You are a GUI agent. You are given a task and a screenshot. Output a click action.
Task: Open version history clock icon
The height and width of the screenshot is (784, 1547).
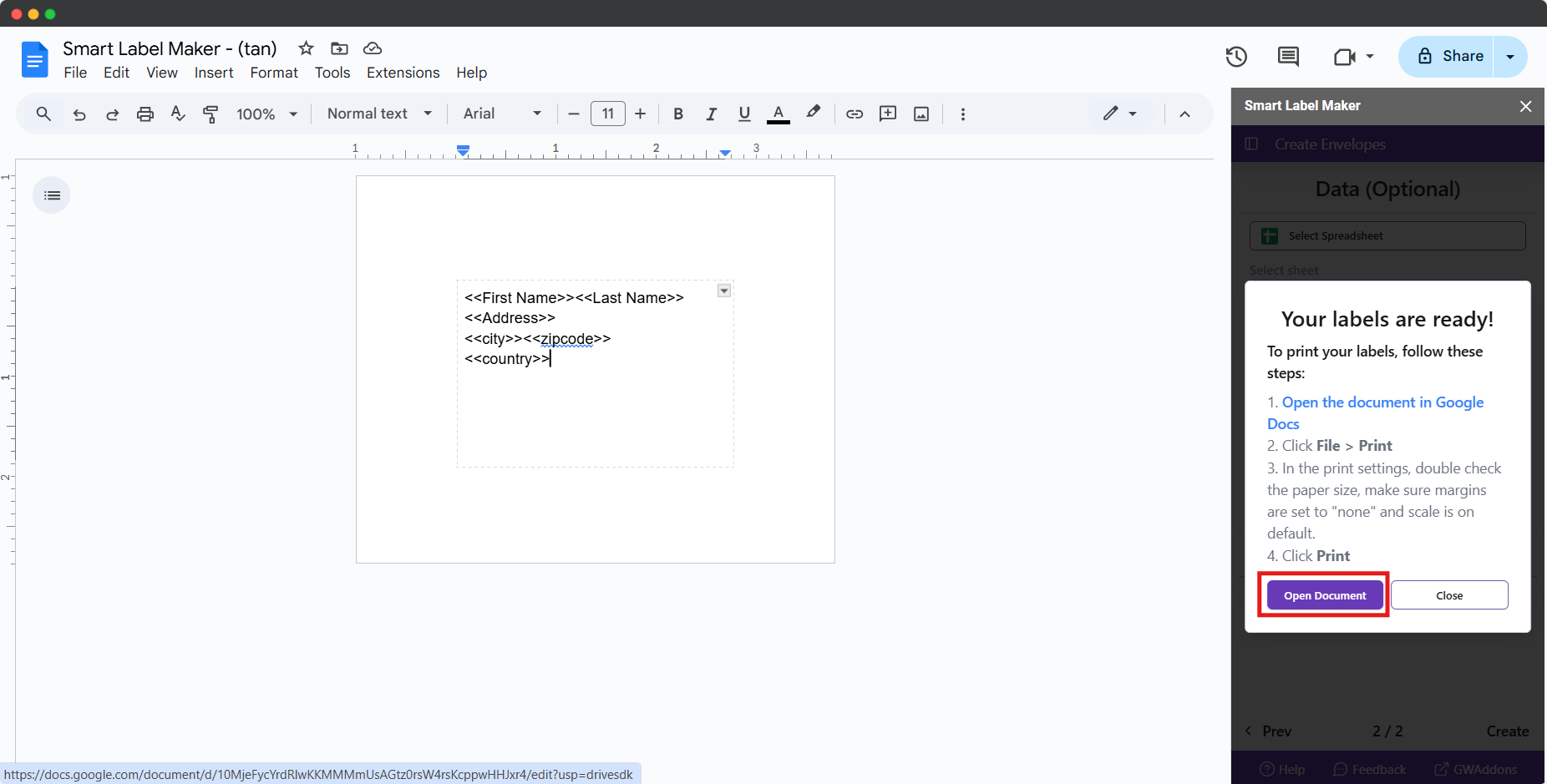click(x=1236, y=56)
